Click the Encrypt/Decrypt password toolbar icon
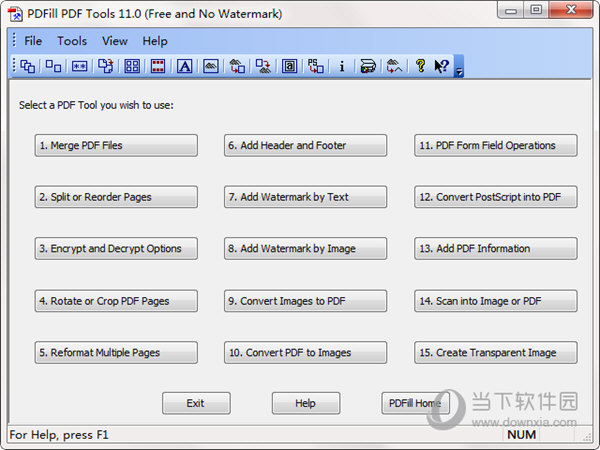 pos(80,66)
